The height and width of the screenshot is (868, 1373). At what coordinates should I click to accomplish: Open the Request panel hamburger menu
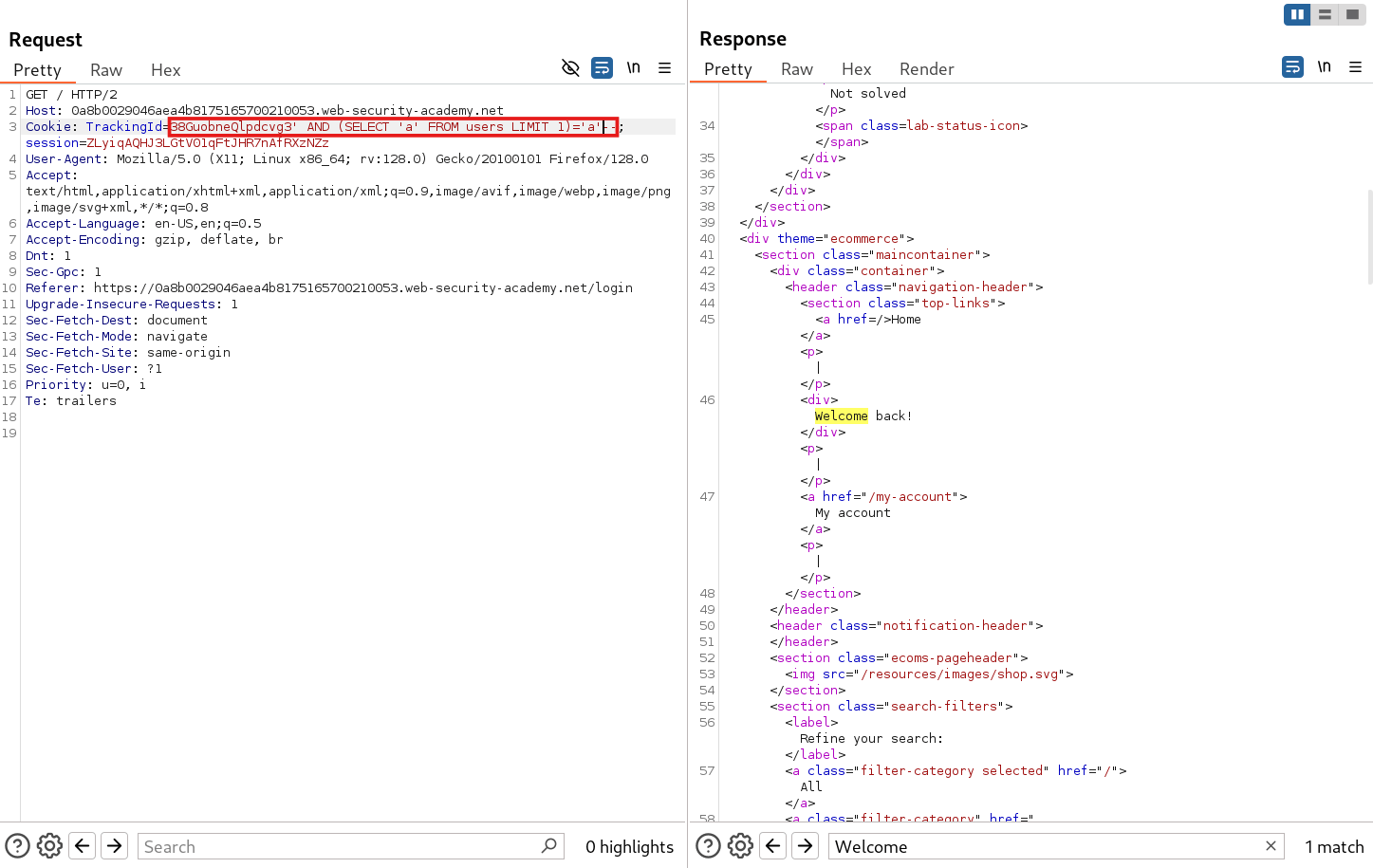coord(665,68)
